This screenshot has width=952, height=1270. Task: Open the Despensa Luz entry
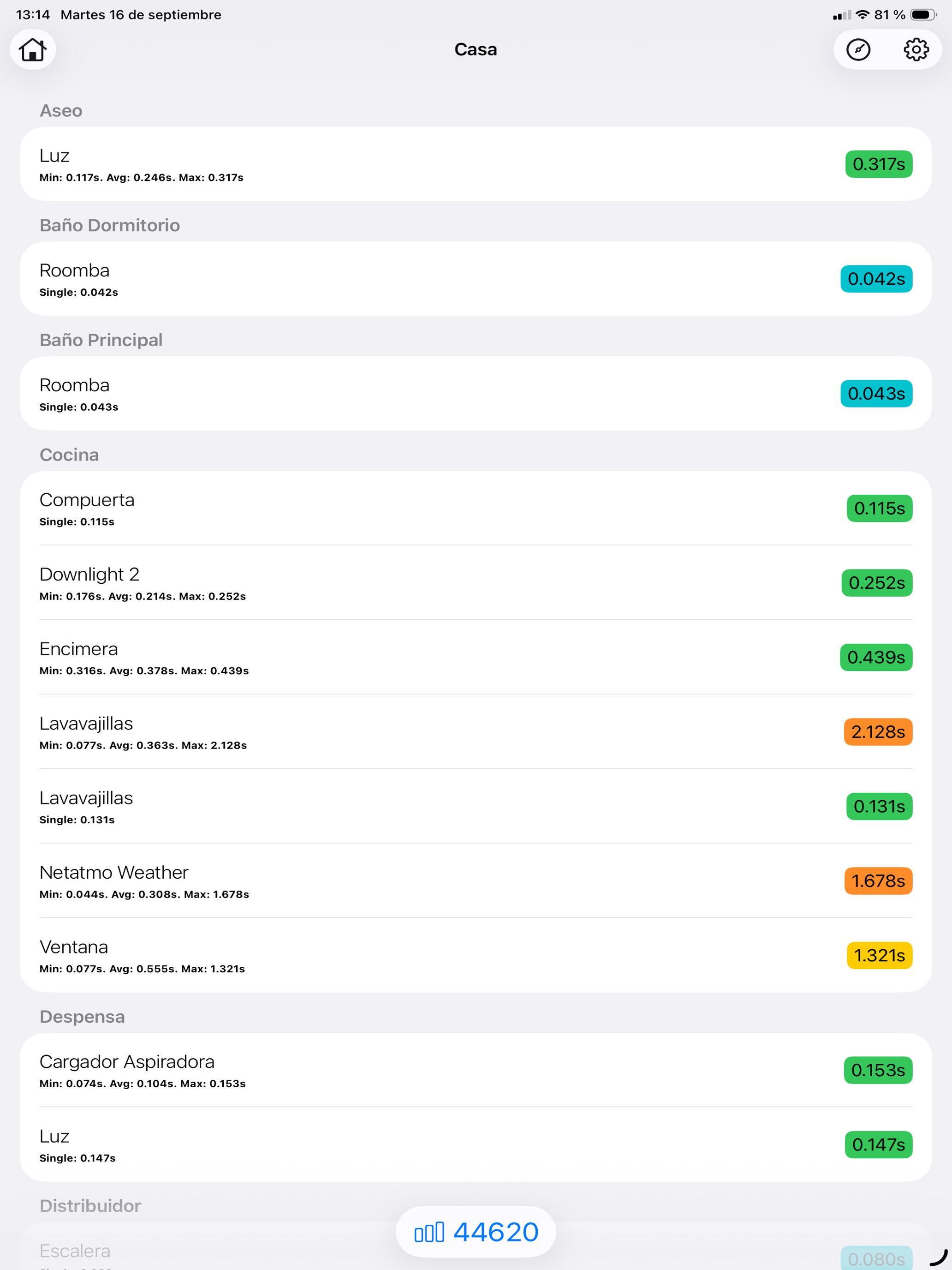coord(476,1145)
